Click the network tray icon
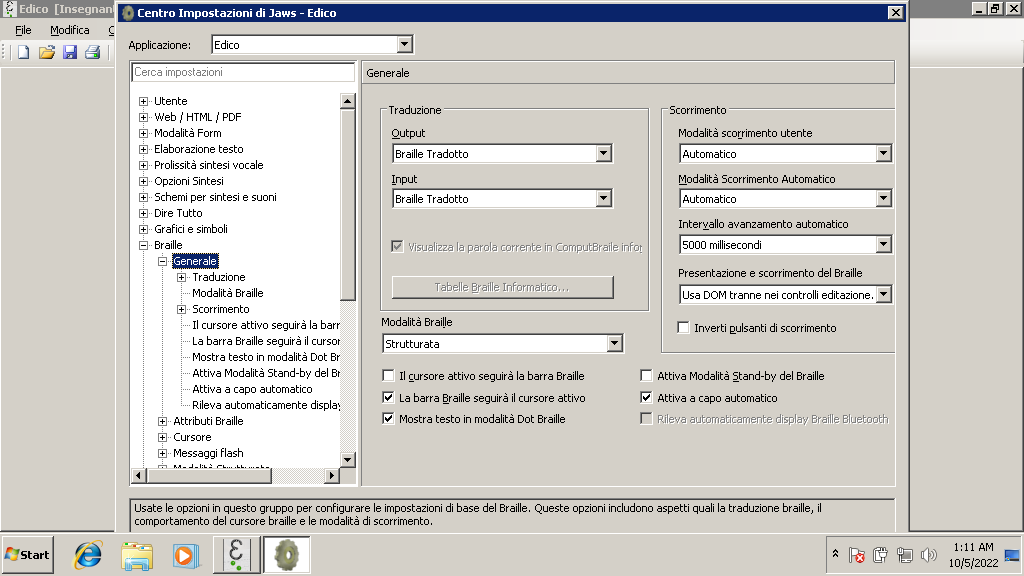 [904, 555]
